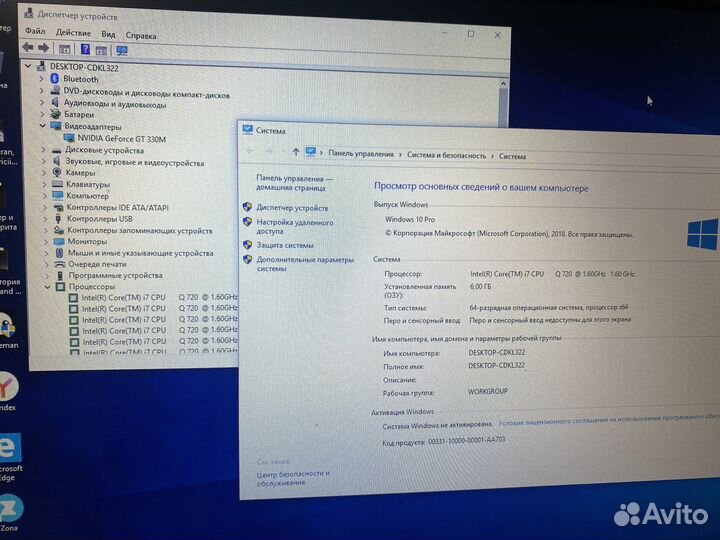This screenshot has width=720, height=540.
Task: Expand Аудиовходы и аудиовыходы node
Action: click(42, 102)
